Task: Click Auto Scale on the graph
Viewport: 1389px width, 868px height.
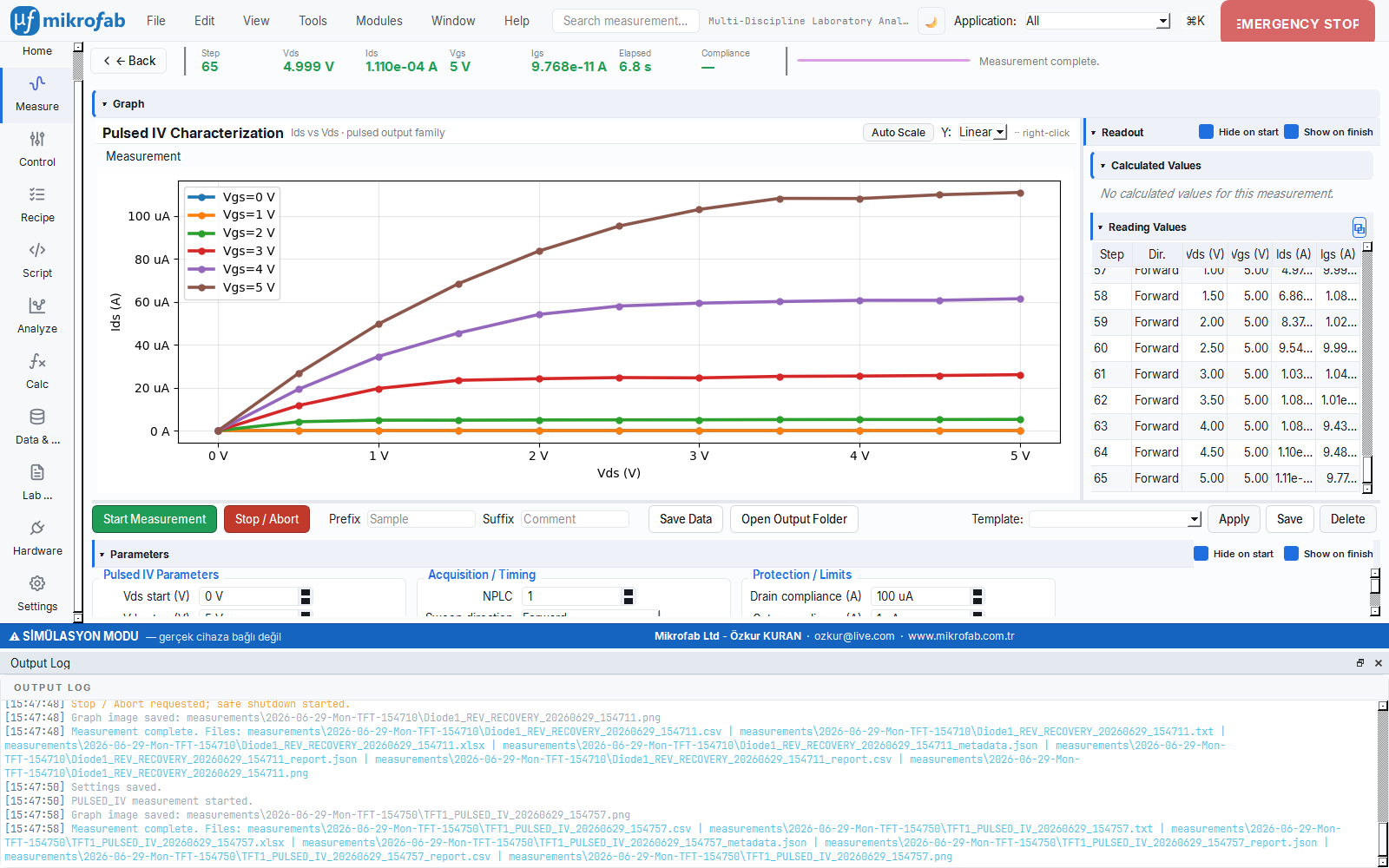Action: [899, 132]
